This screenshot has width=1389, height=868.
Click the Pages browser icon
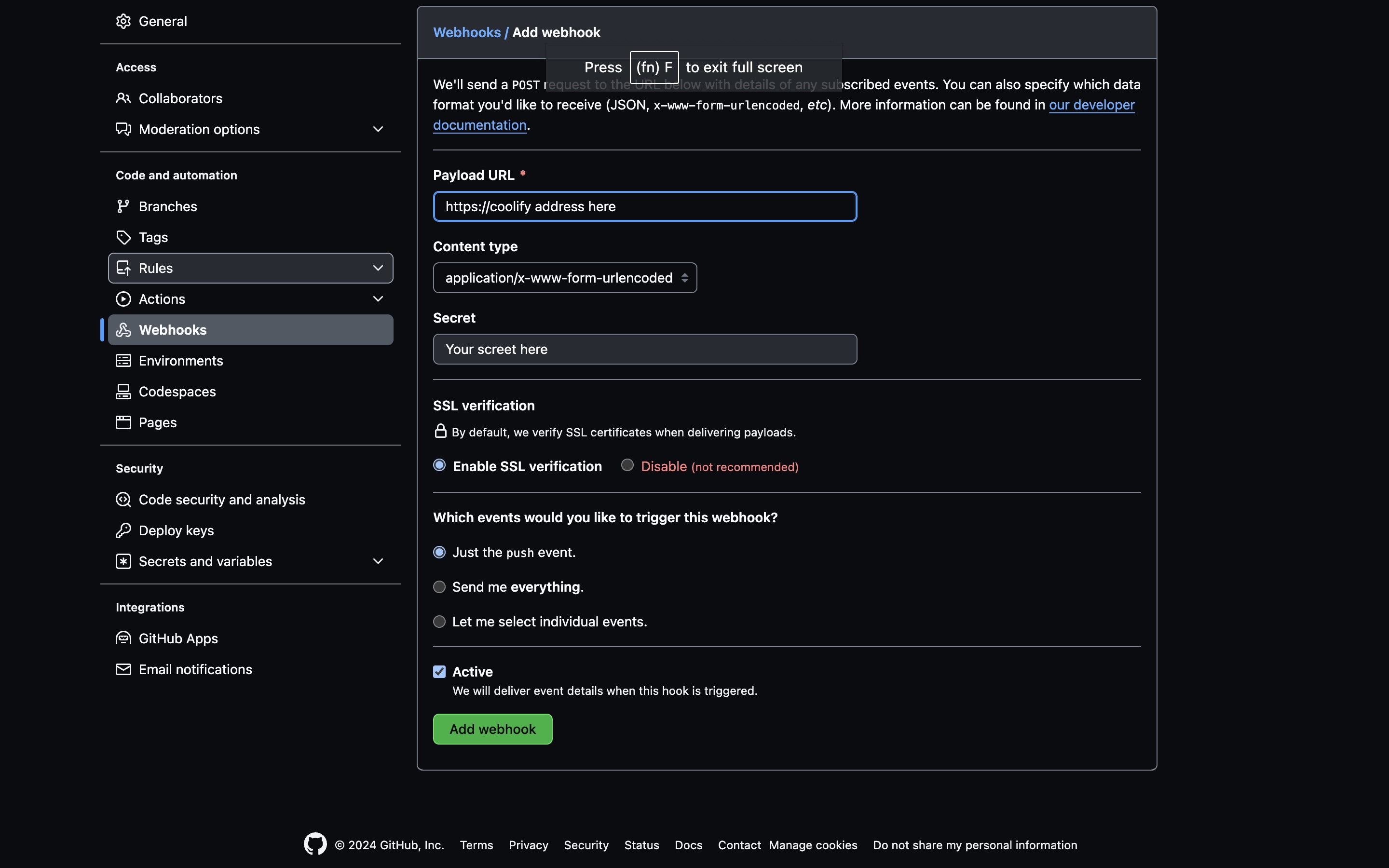123,422
